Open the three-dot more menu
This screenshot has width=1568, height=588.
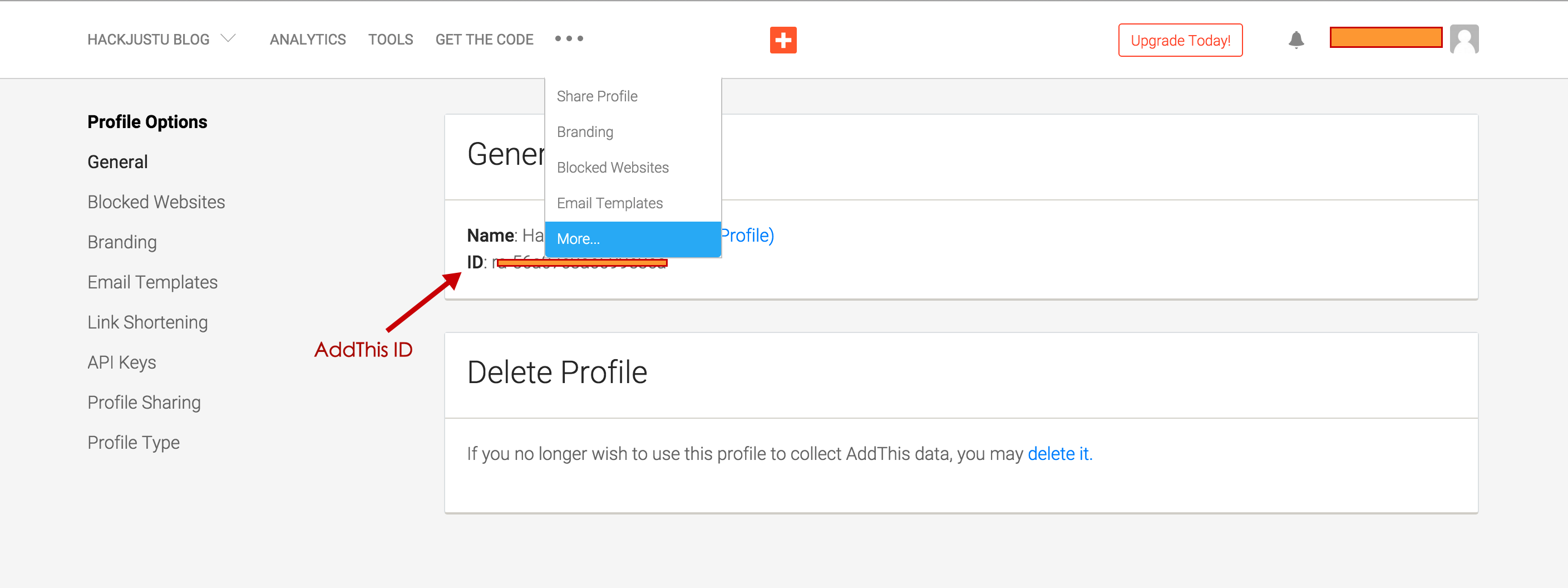pos(569,39)
